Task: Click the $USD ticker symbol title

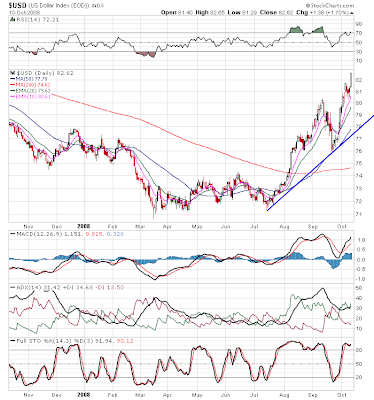Action: [x=17, y=6]
